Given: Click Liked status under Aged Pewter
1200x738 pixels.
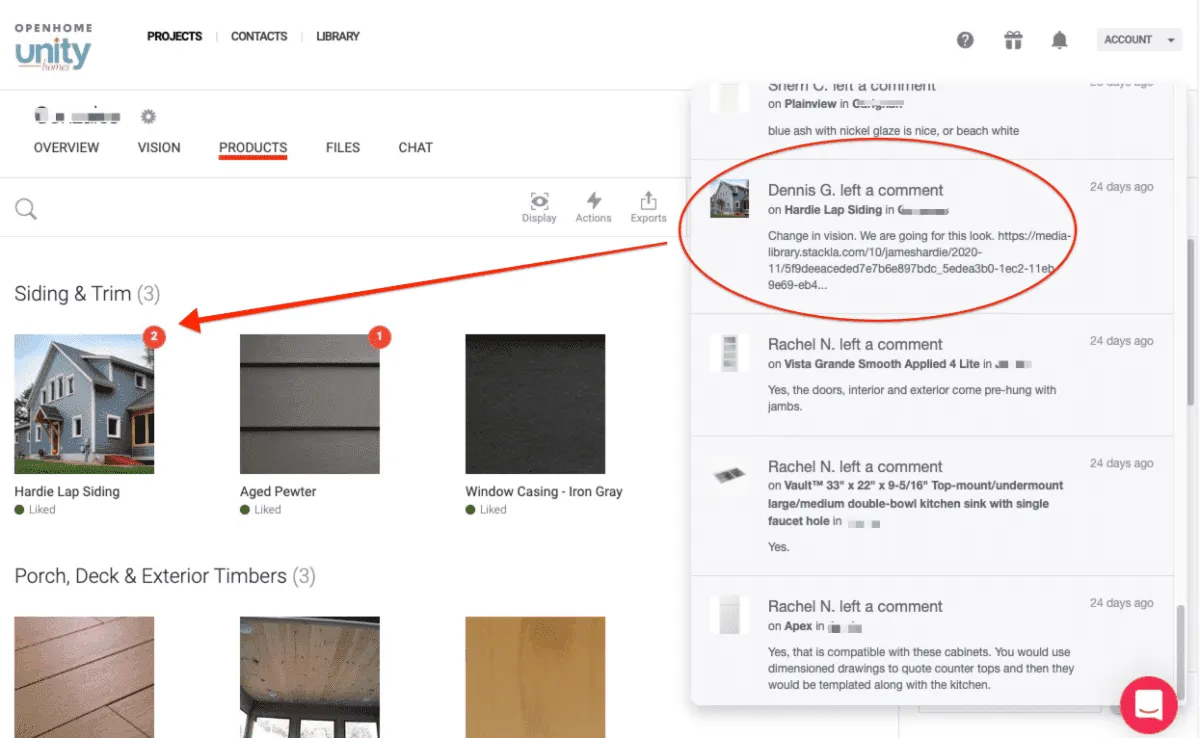Looking at the screenshot, I should [x=261, y=510].
